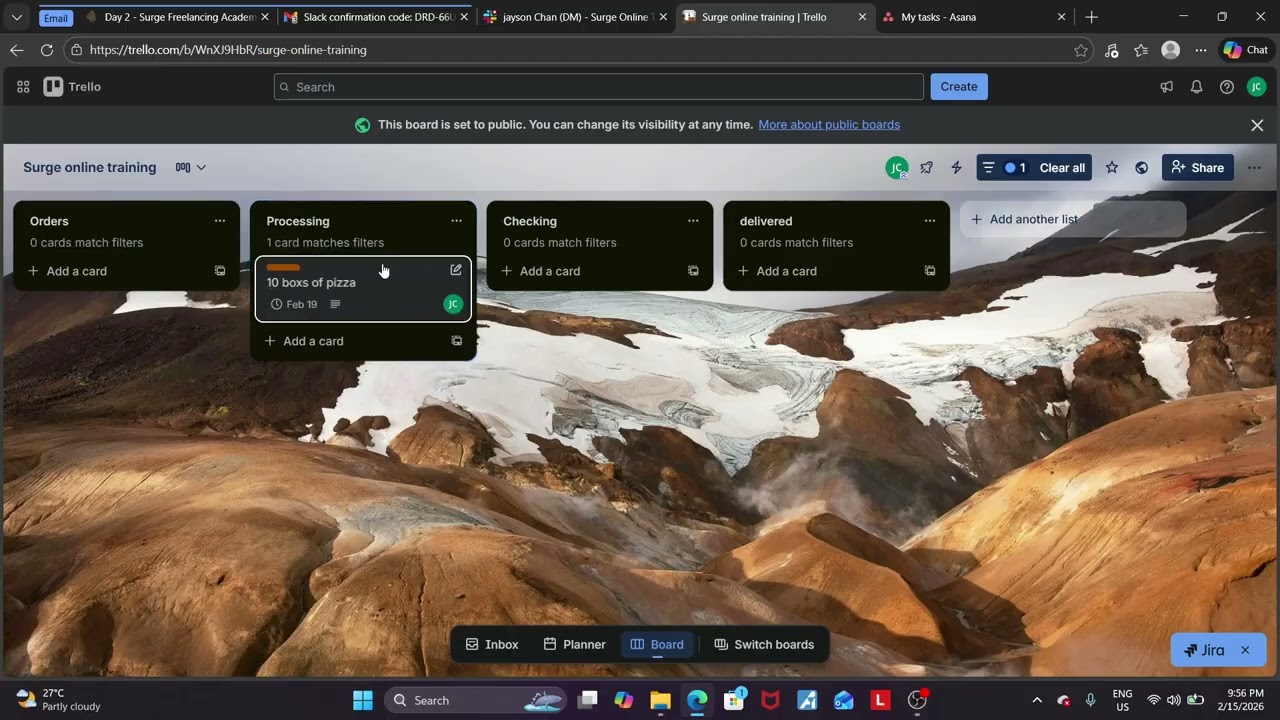Click the Trello logo home icon
The image size is (1280, 720).
click(x=72, y=87)
